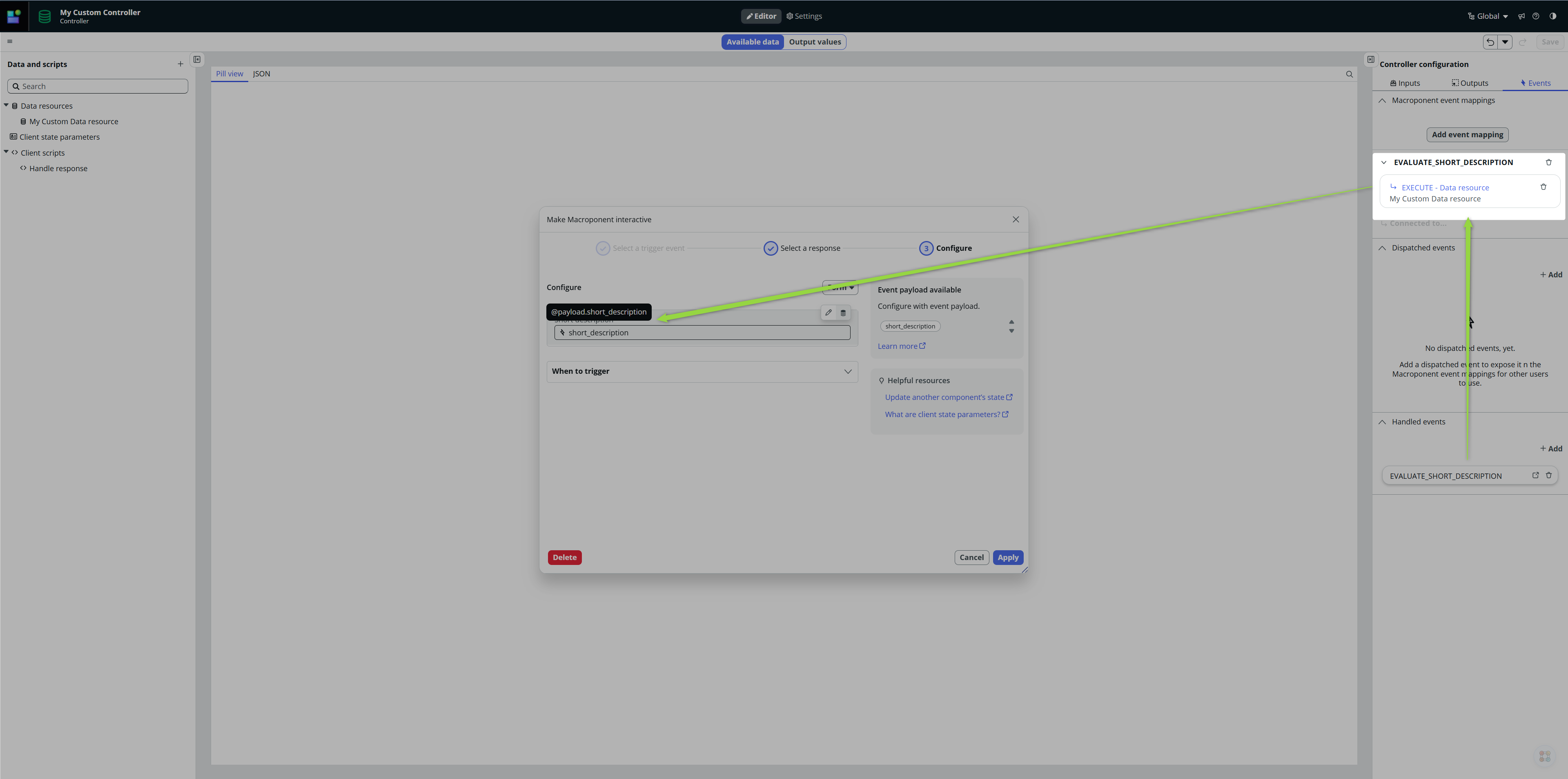Open EVALUATE_SHORT_DESCRIPTION handled event in new window
Viewport: 1568px width, 779px height.
click(1535, 475)
